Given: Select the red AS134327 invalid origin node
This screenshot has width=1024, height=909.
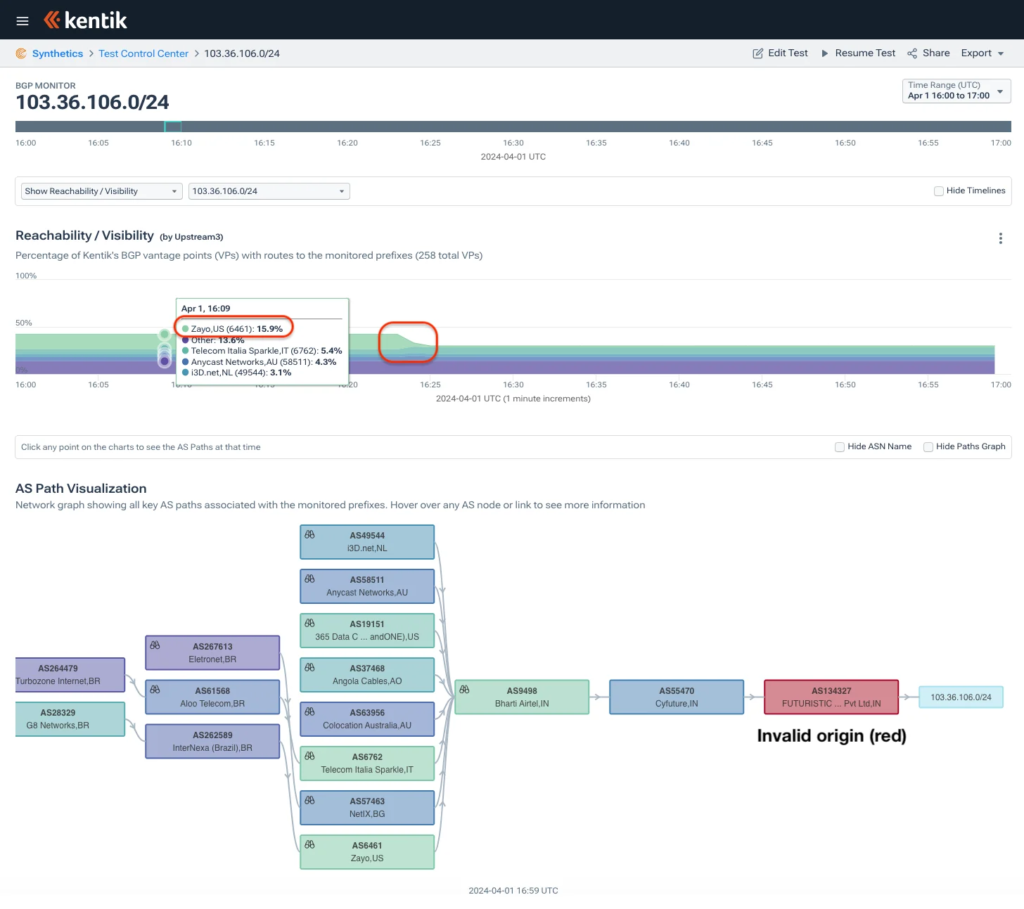Looking at the screenshot, I should click(830, 696).
